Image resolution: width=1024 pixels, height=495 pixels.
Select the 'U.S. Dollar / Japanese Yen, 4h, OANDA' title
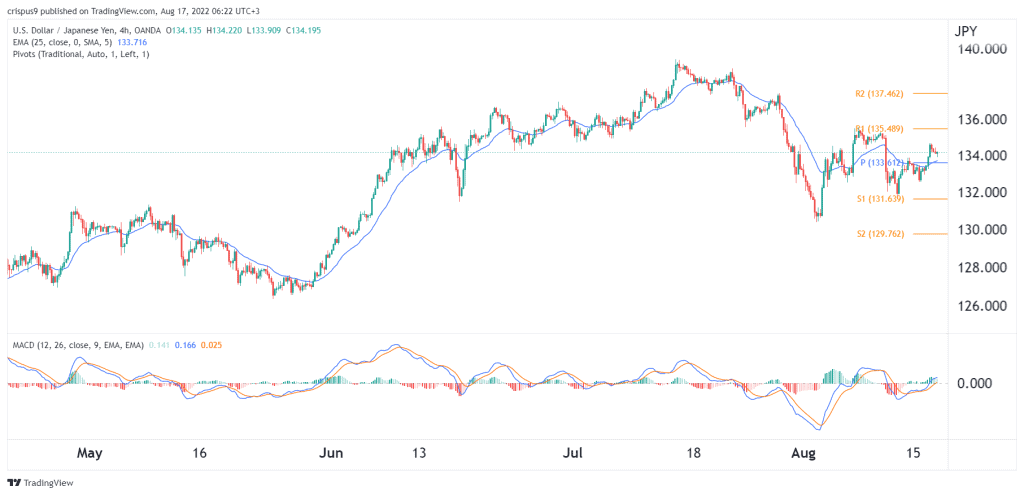(85, 31)
